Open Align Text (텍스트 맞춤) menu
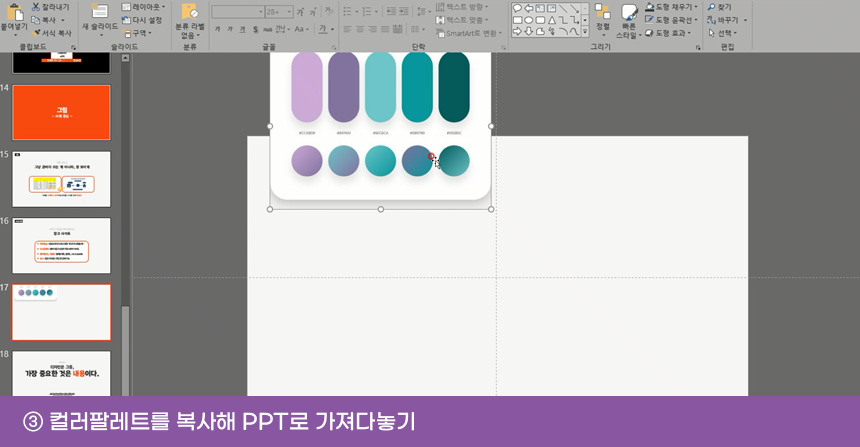The height and width of the screenshot is (447, 860). tap(462, 20)
